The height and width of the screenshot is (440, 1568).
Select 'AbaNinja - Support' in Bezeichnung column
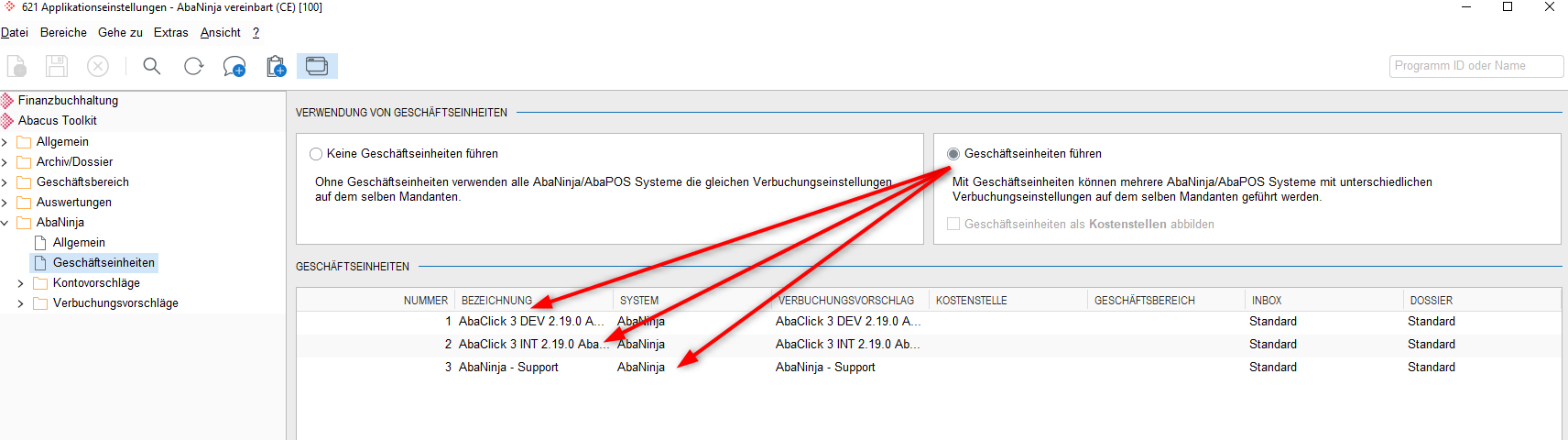[508, 368]
